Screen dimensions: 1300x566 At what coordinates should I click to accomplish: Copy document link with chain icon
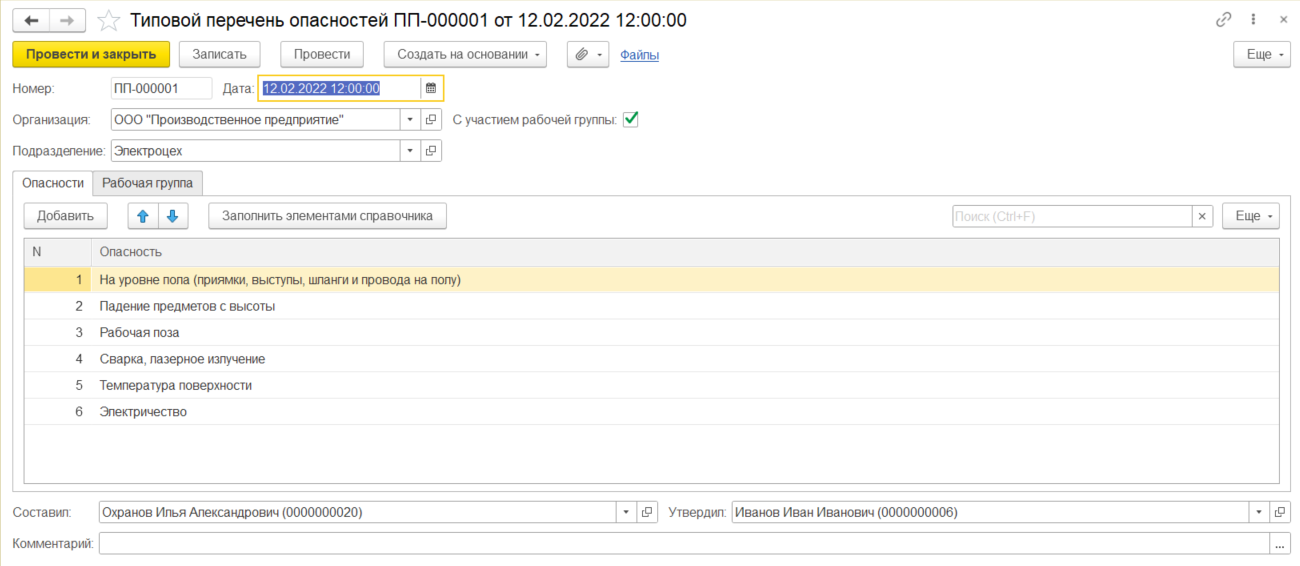[1224, 20]
